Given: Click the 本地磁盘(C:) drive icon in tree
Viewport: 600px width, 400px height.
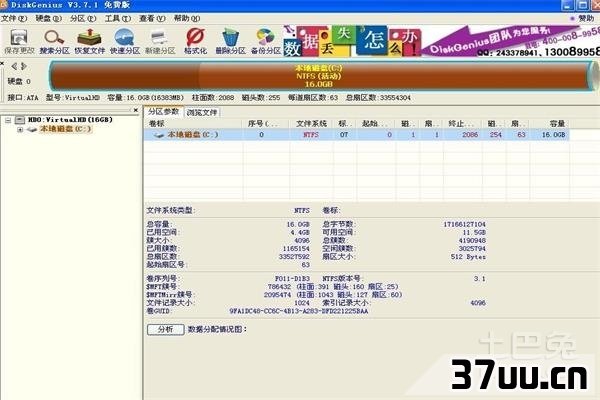Looking at the screenshot, I should (x=32, y=129).
